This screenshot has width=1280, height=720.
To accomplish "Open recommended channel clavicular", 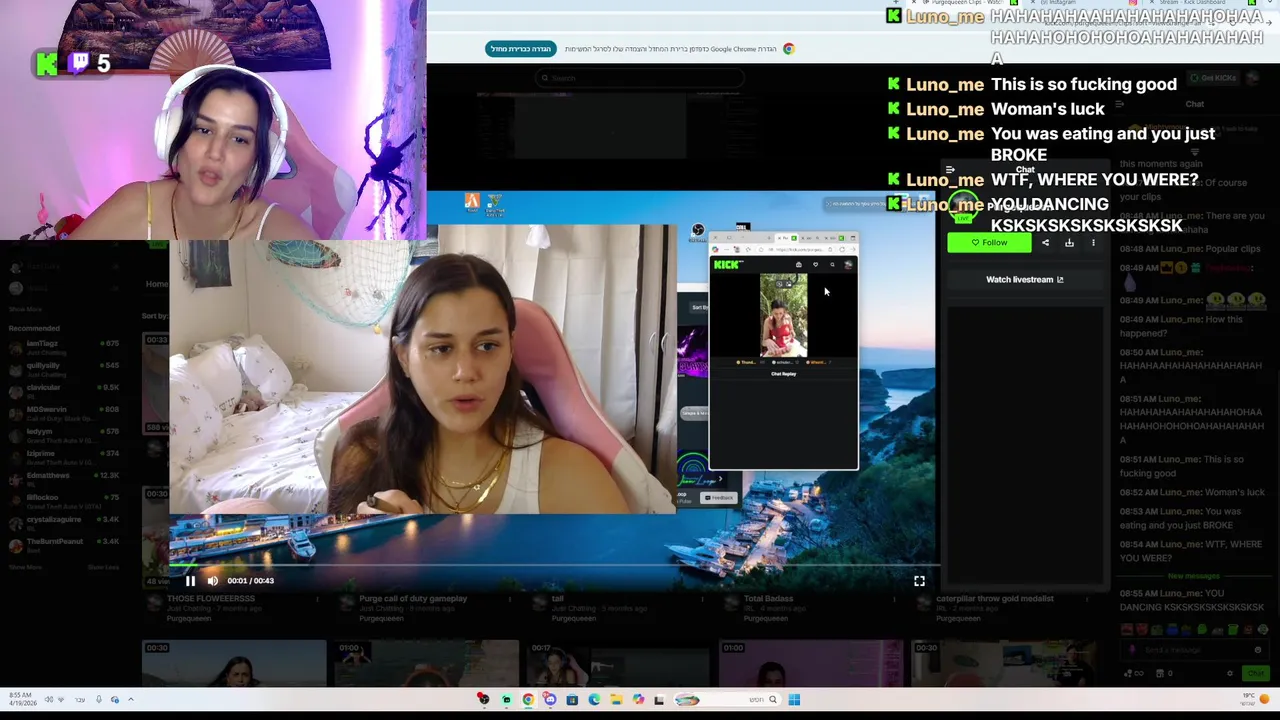I will click(x=64, y=391).
